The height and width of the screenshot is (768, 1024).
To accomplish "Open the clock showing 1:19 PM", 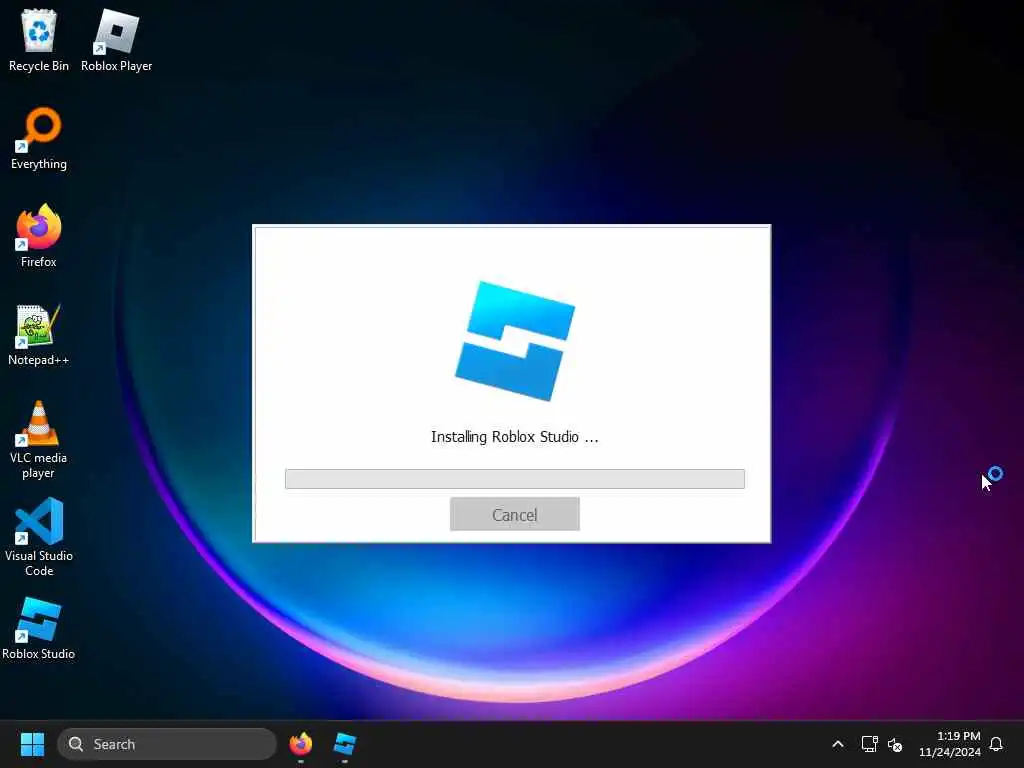I will [x=950, y=744].
